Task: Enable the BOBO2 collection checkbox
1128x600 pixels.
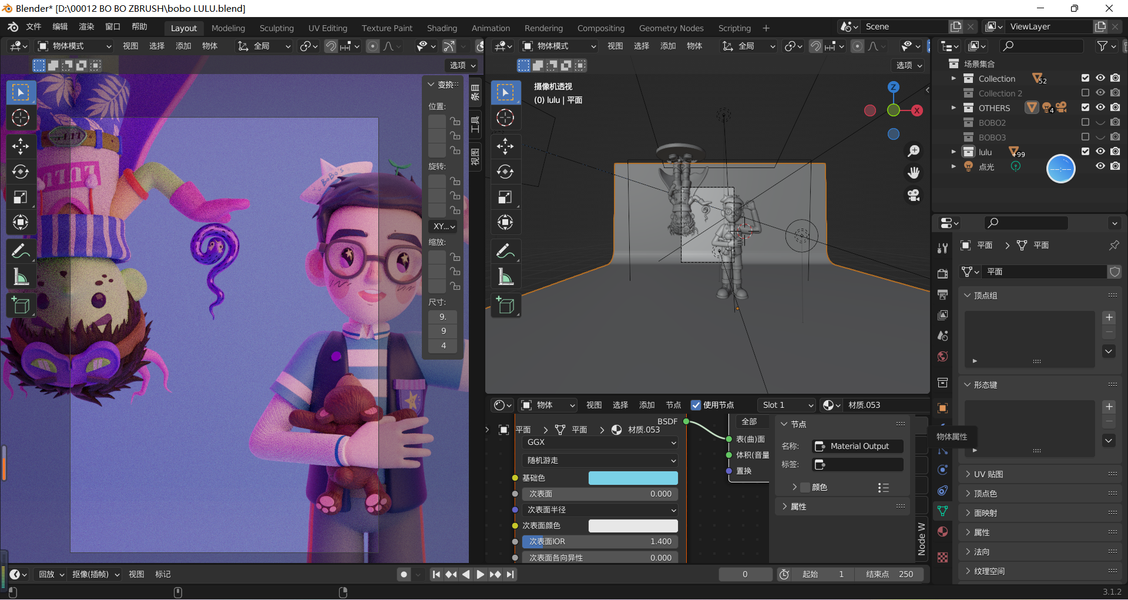Action: pos(1086,122)
